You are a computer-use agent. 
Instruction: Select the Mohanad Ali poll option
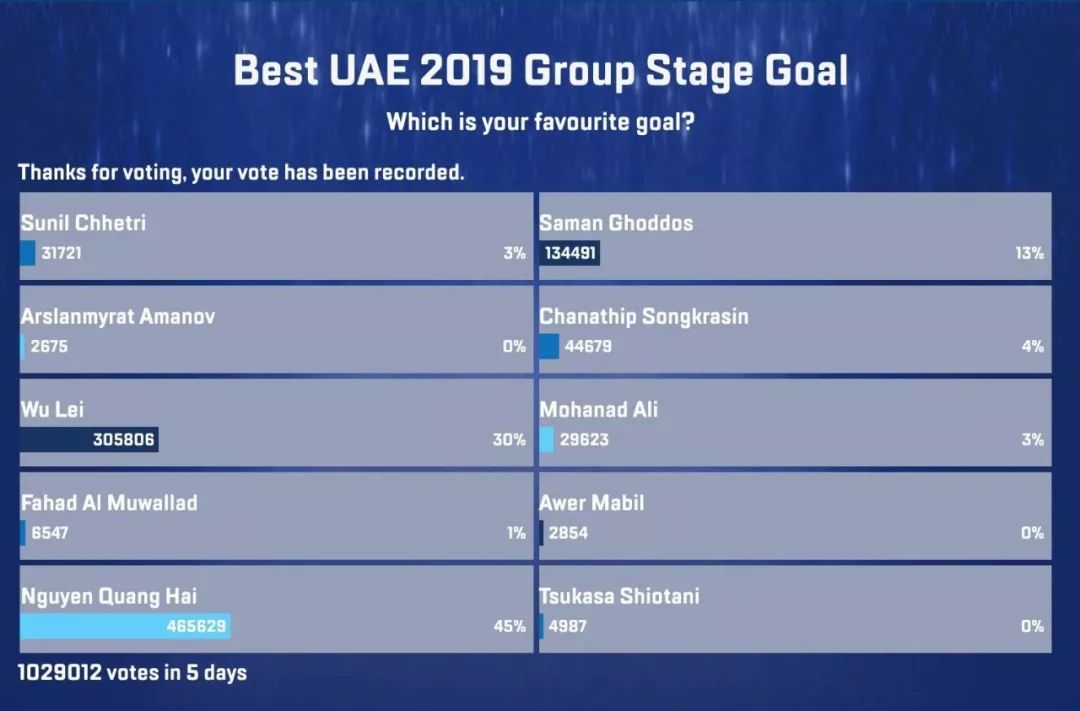pyautogui.click(x=795, y=423)
